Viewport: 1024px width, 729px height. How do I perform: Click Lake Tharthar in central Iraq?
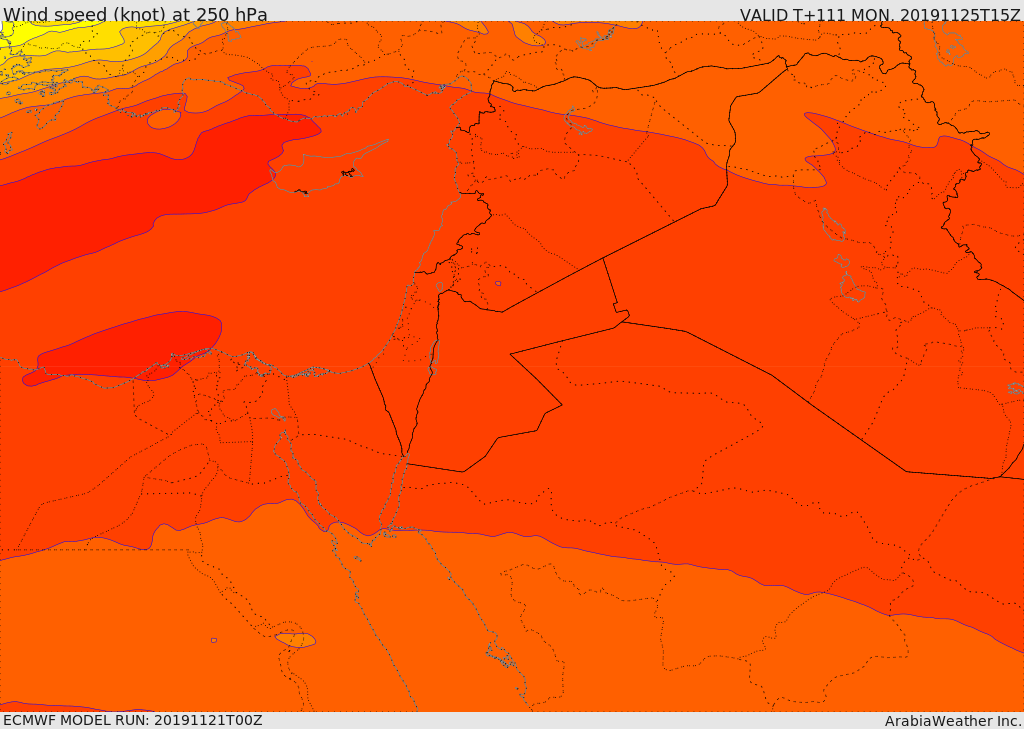[x=831, y=224]
